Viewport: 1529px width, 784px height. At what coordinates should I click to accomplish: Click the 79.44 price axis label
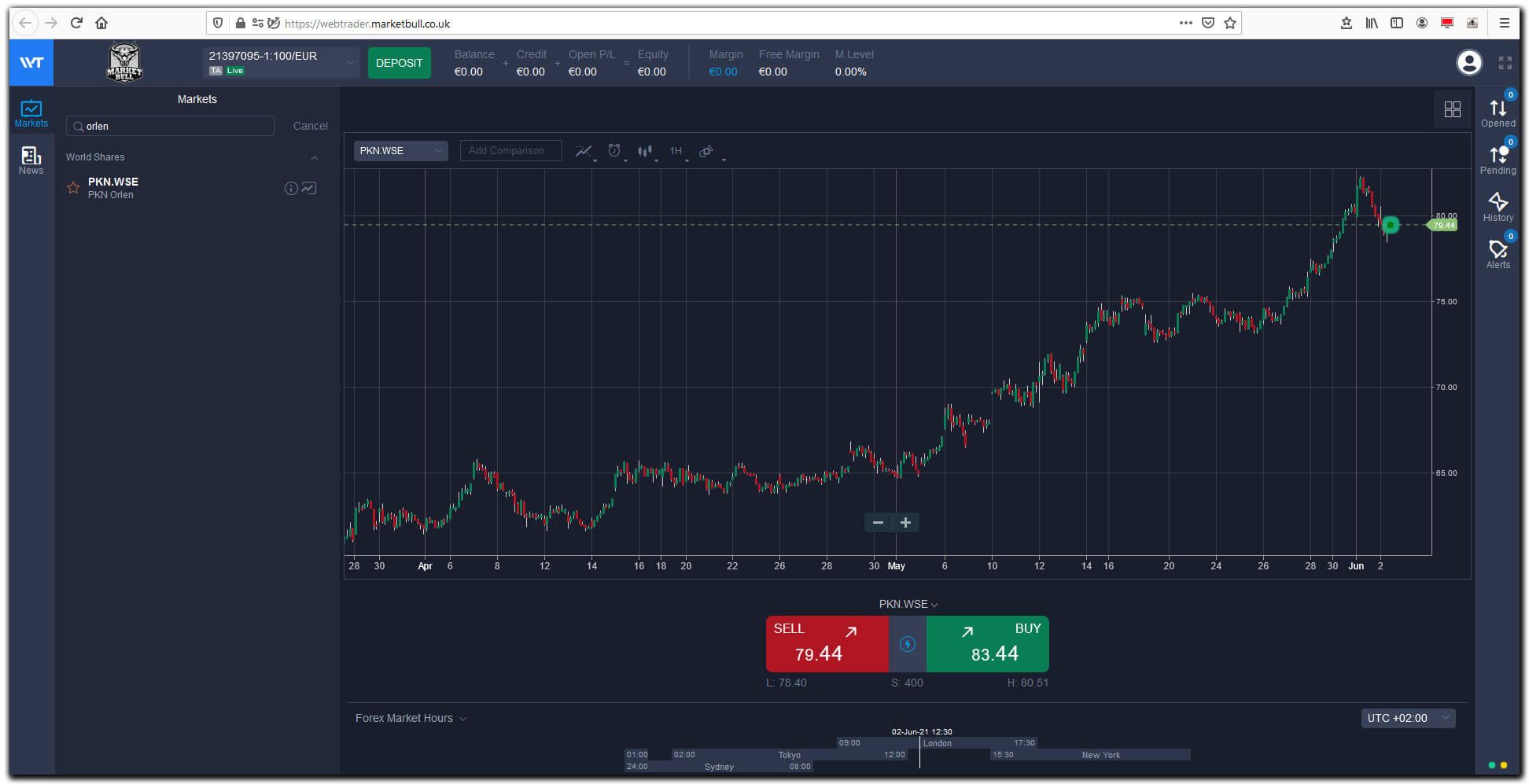1442,225
